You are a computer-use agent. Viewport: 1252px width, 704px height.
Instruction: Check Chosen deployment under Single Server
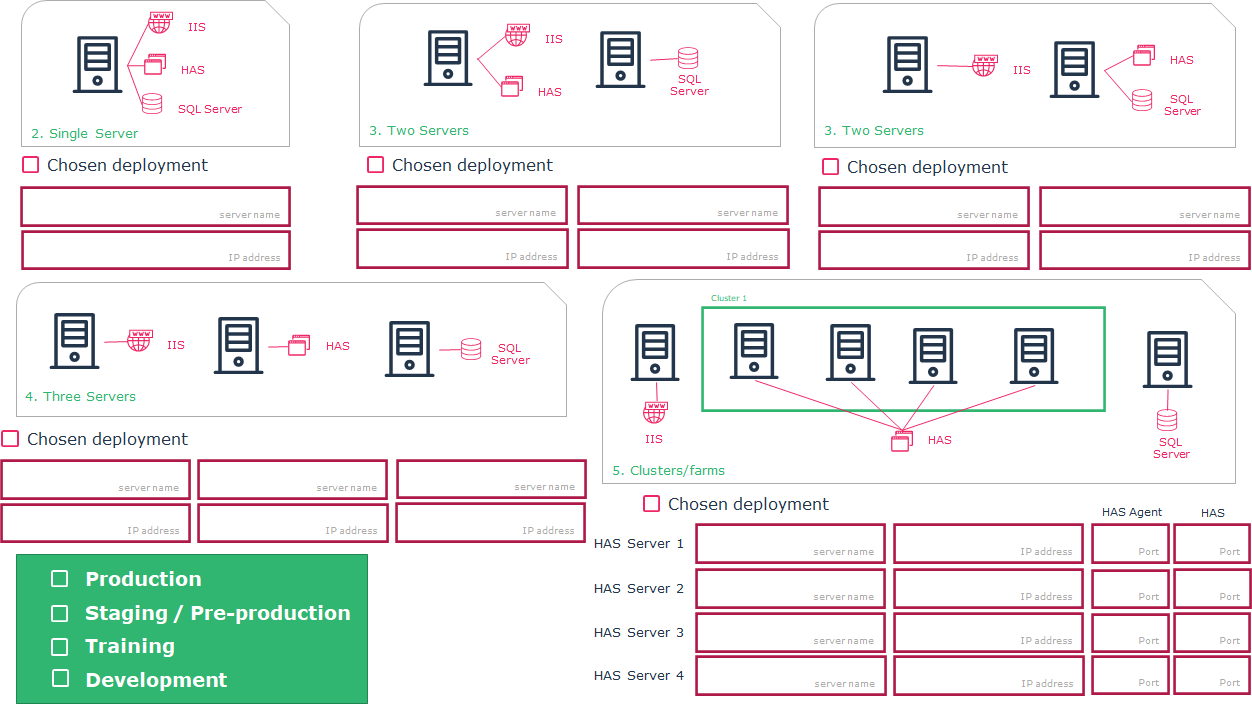pos(31,165)
